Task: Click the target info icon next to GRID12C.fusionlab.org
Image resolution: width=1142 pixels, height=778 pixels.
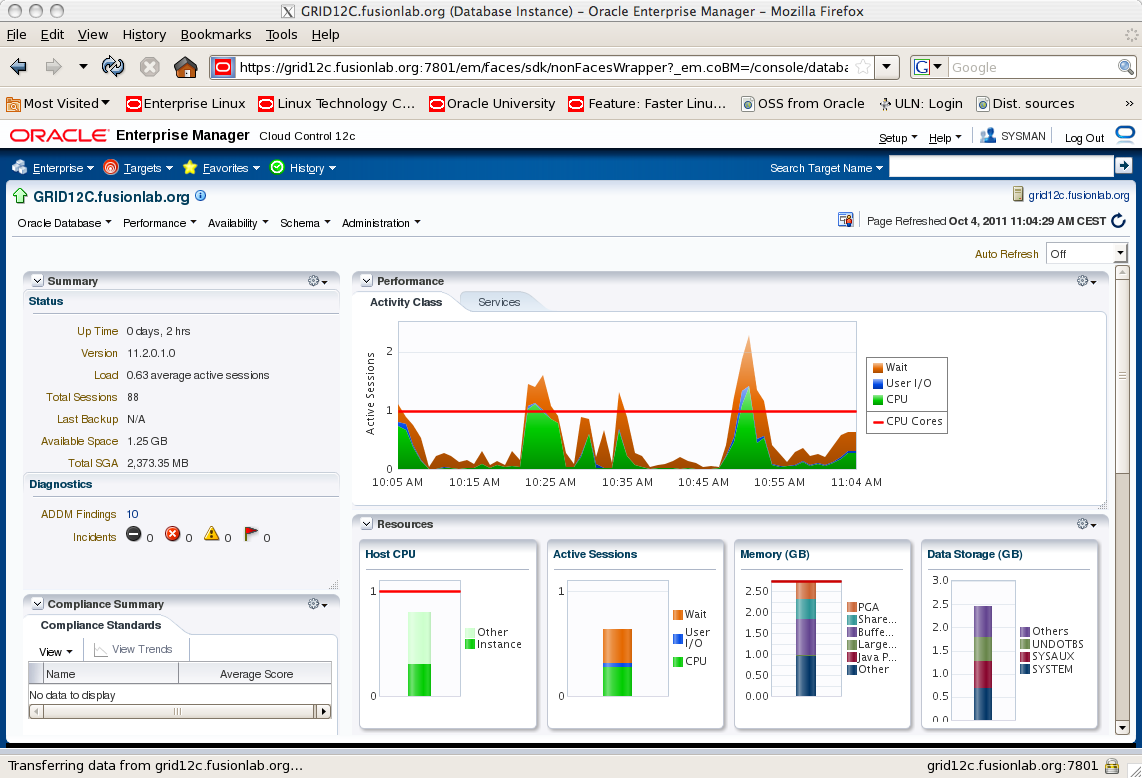Action: click(x=201, y=196)
